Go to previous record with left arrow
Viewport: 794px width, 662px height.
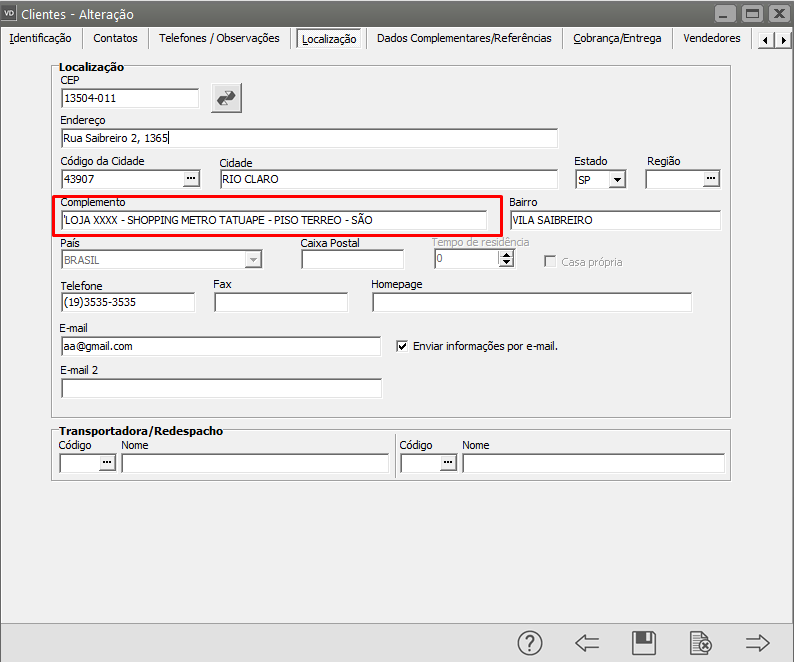click(587, 643)
